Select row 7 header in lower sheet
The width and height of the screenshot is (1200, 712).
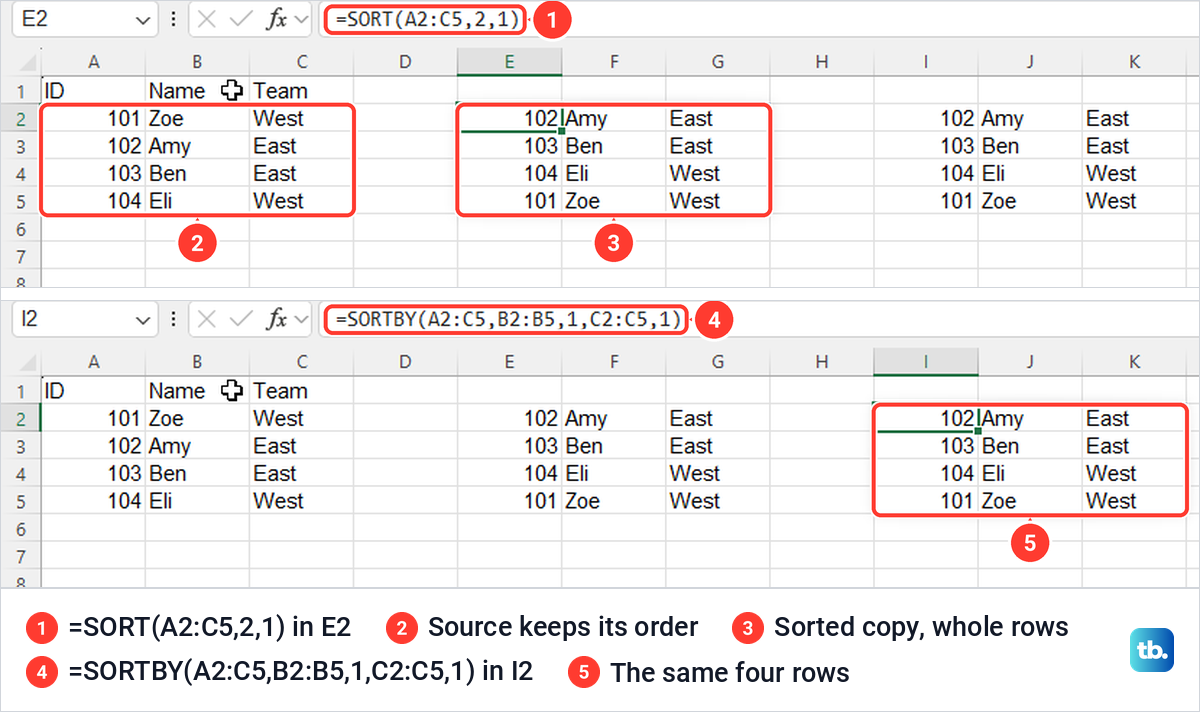point(20,556)
